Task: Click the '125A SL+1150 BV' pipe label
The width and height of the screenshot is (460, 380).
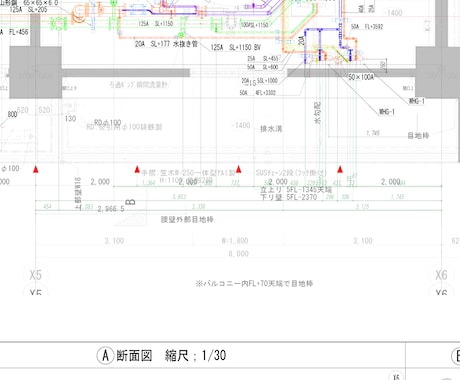Action: point(235,48)
